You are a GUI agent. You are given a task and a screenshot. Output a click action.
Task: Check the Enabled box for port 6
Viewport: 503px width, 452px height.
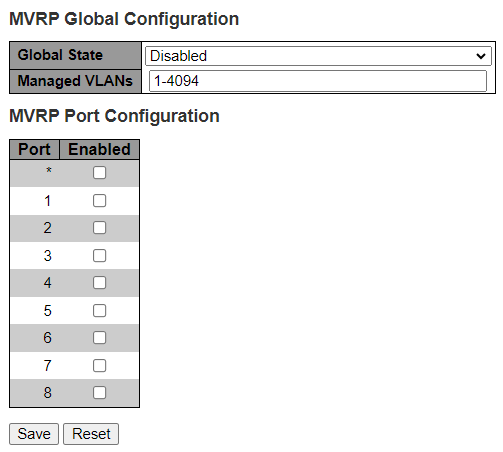tap(99, 338)
